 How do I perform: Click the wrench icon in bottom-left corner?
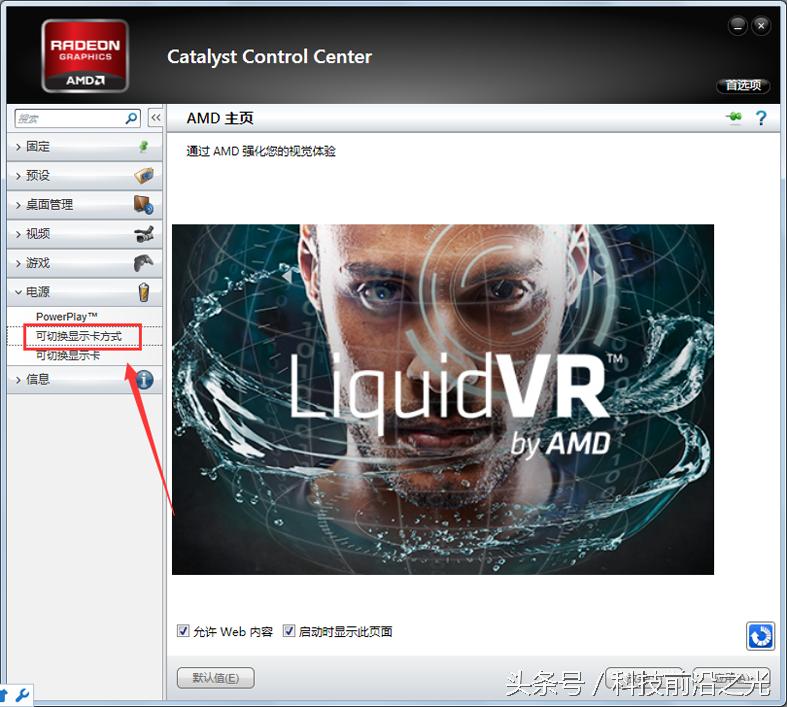(x=22, y=695)
